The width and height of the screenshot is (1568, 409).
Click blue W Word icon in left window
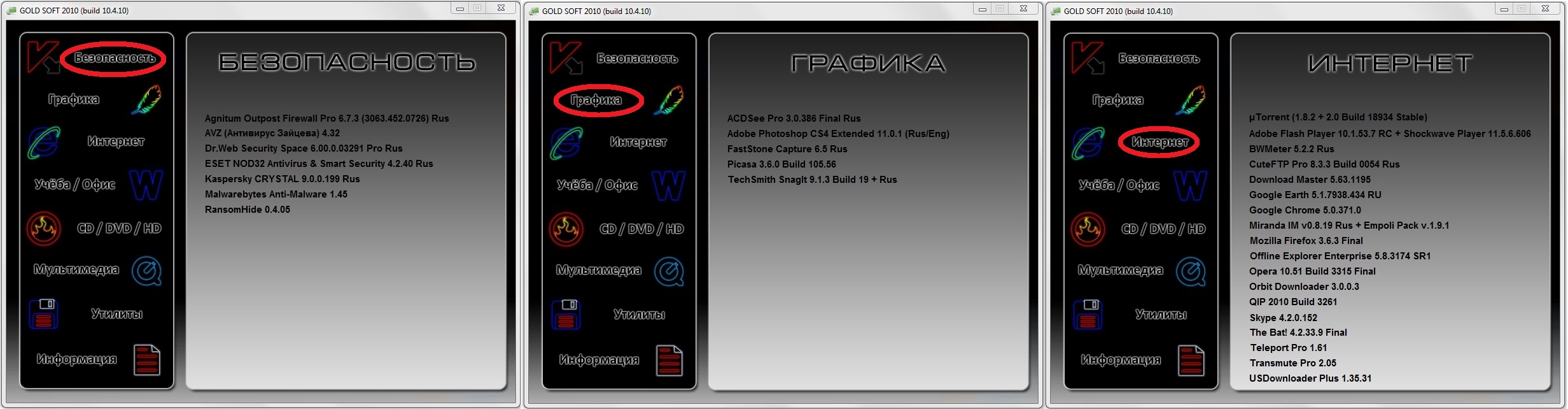pos(146,185)
